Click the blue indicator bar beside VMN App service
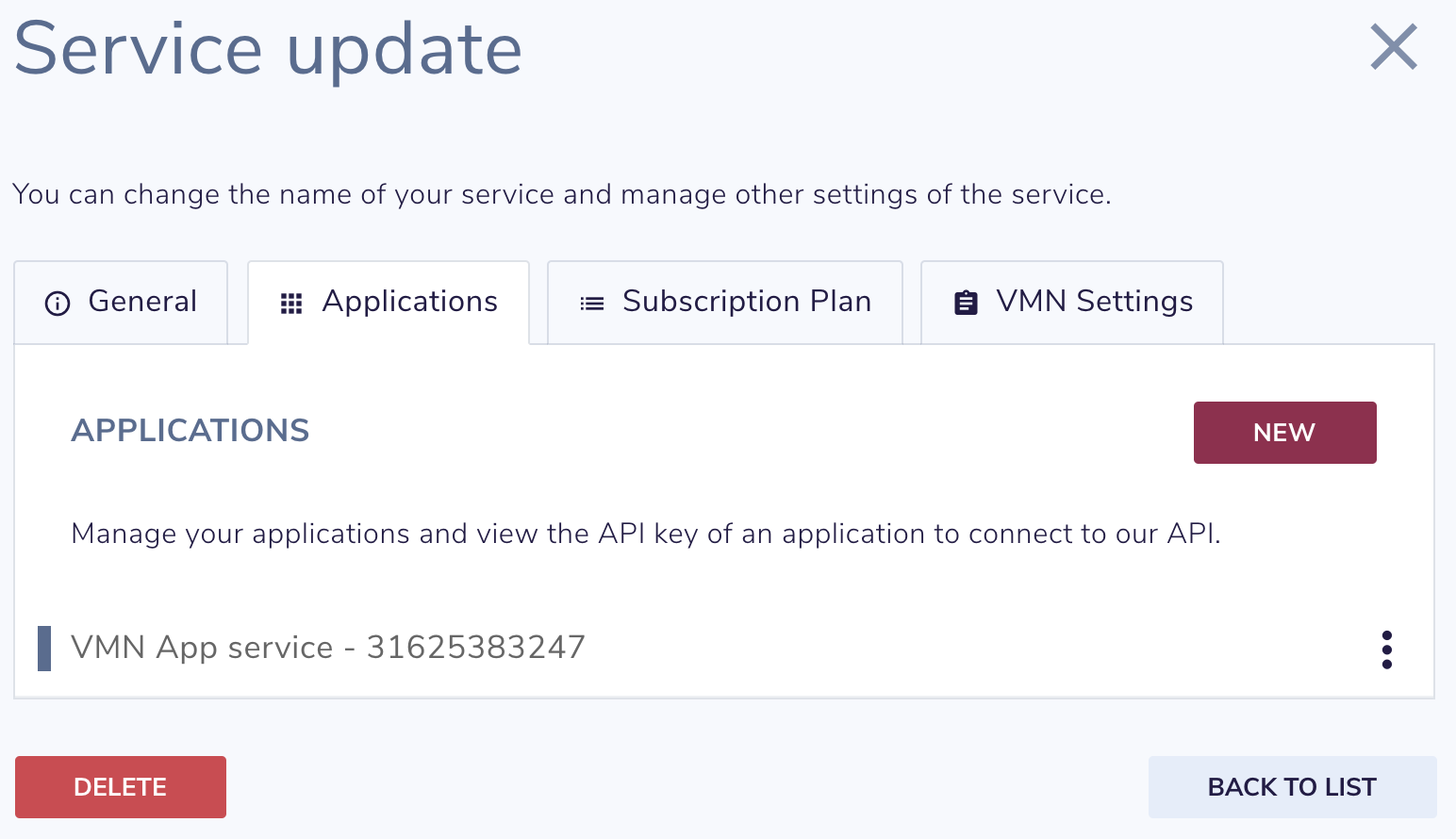 coord(43,648)
